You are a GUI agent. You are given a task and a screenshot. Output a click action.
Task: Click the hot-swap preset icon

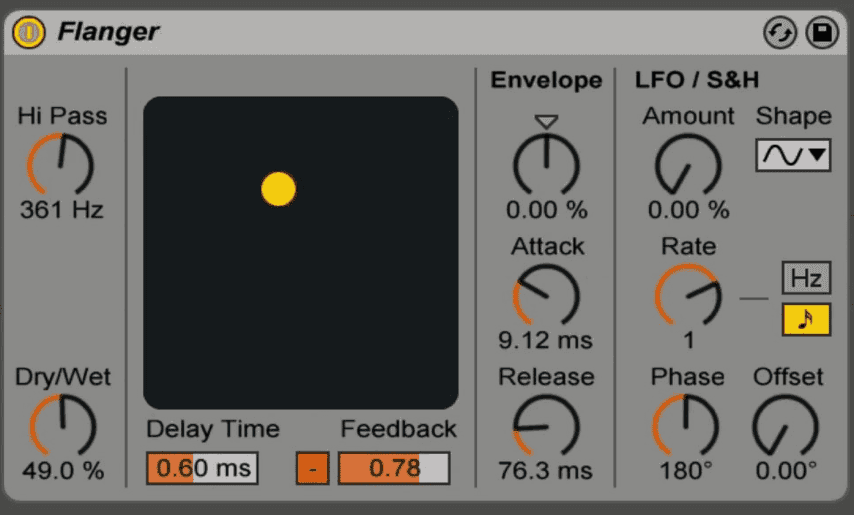point(780,33)
